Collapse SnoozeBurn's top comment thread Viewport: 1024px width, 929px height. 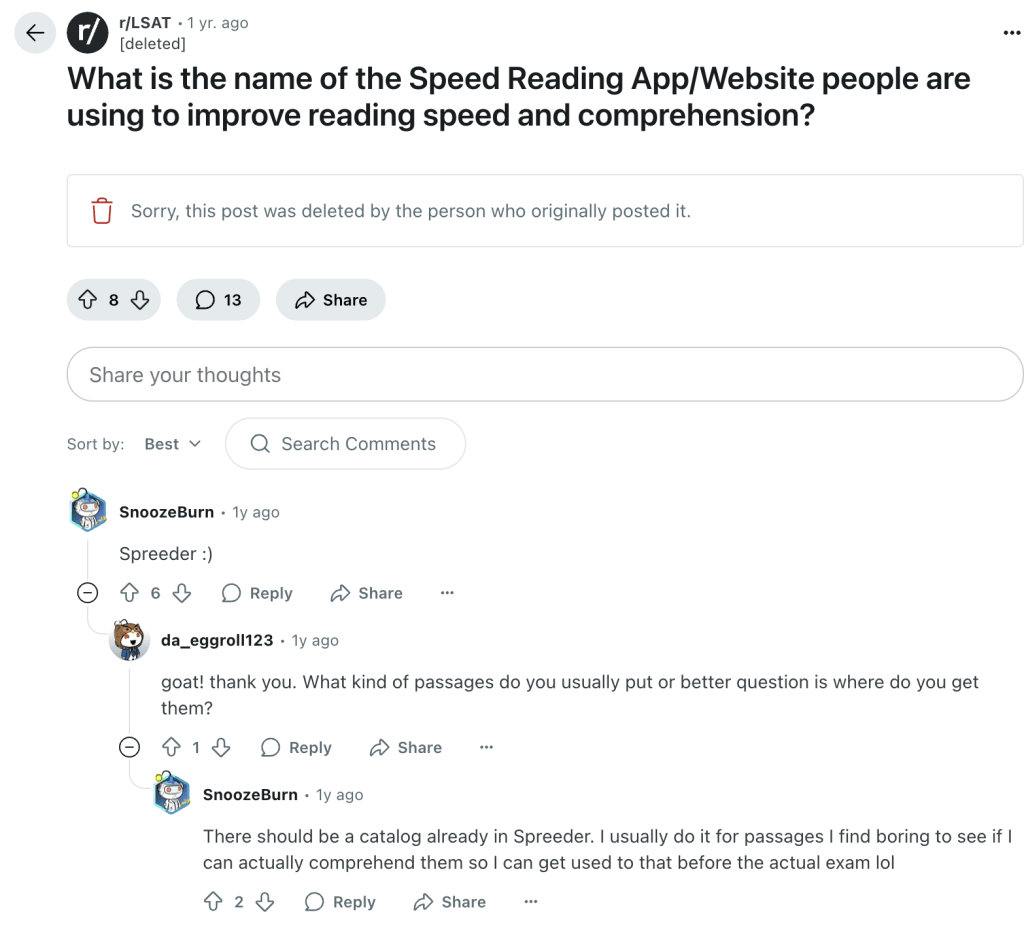[88, 592]
